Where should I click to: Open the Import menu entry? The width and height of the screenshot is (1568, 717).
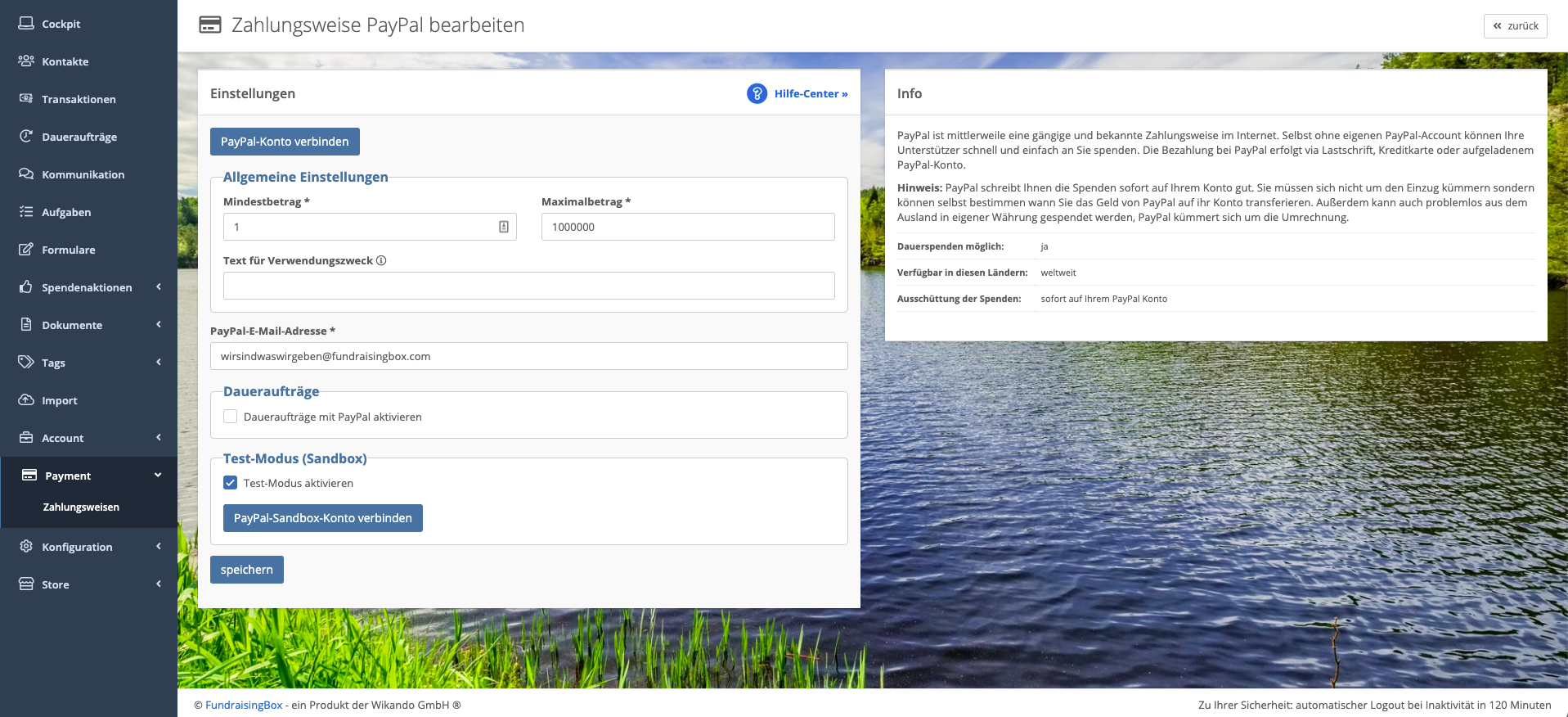(88, 400)
